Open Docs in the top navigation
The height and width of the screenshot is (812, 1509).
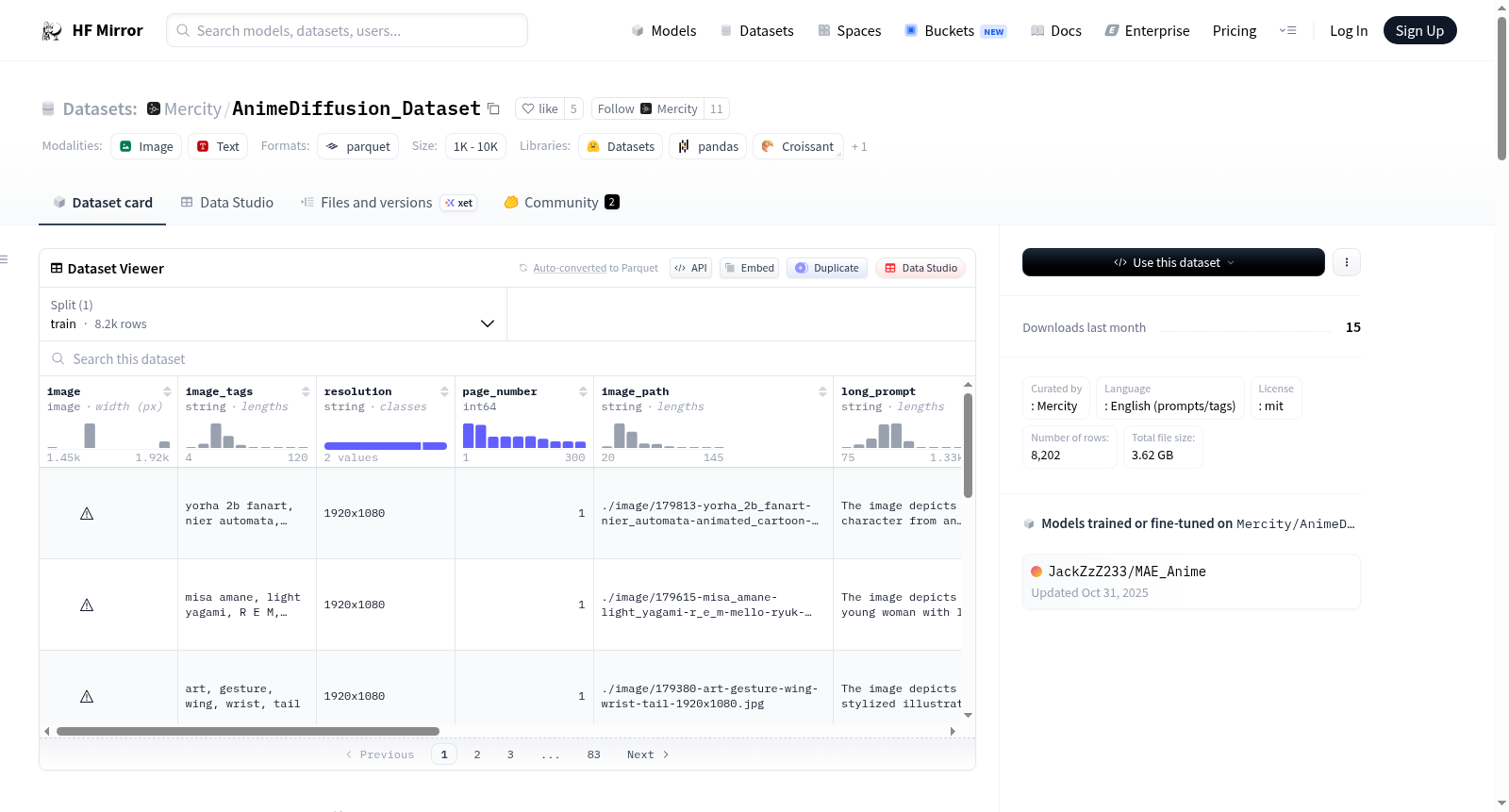coord(1056,31)
